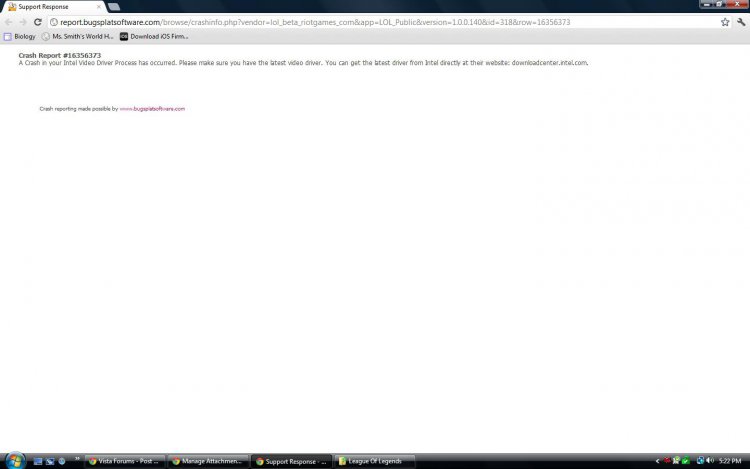Switch to Support Response taskbar button
Image resolution: width=750 pixels, height=469 pixels.
292,461
